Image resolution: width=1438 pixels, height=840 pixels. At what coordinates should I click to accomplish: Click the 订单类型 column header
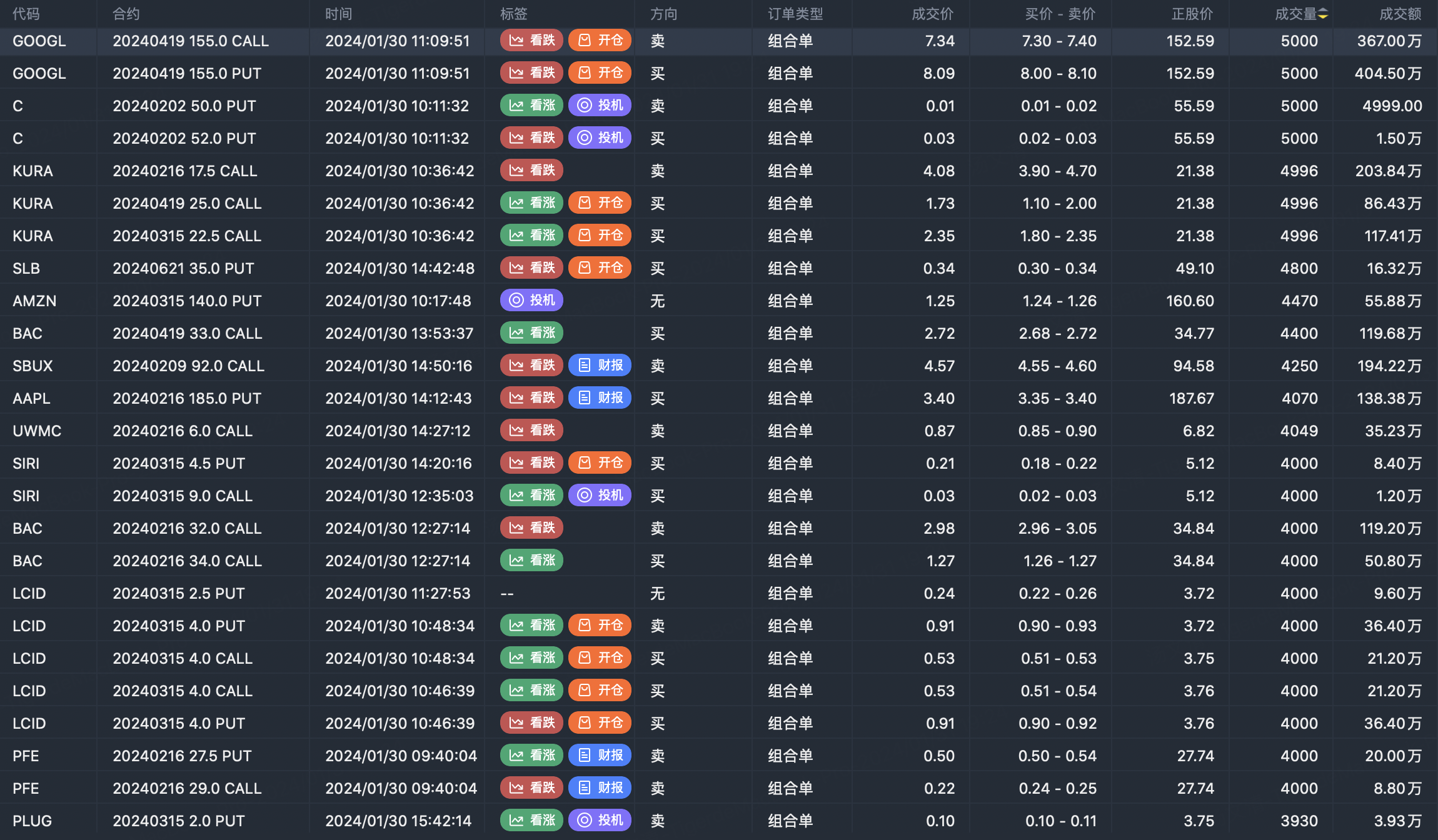click(795, 14)
